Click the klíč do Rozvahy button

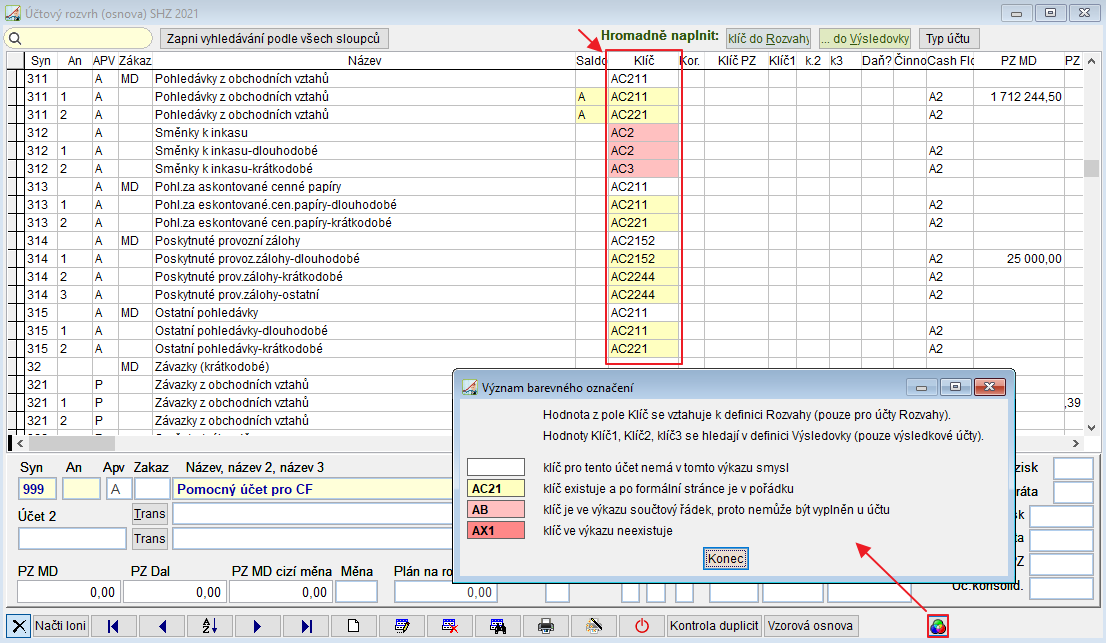pyautogui.click(x=769, y=39)
